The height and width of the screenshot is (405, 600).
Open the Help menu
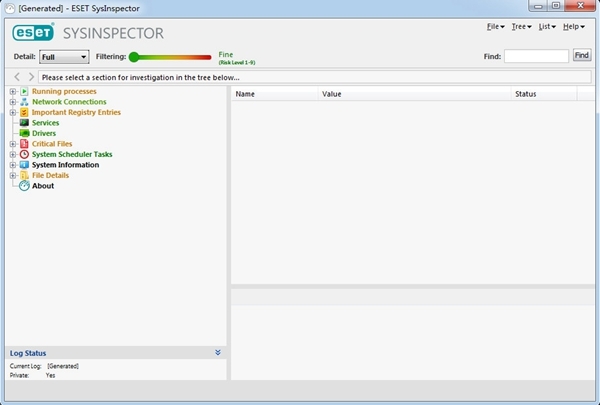(574, 26)
